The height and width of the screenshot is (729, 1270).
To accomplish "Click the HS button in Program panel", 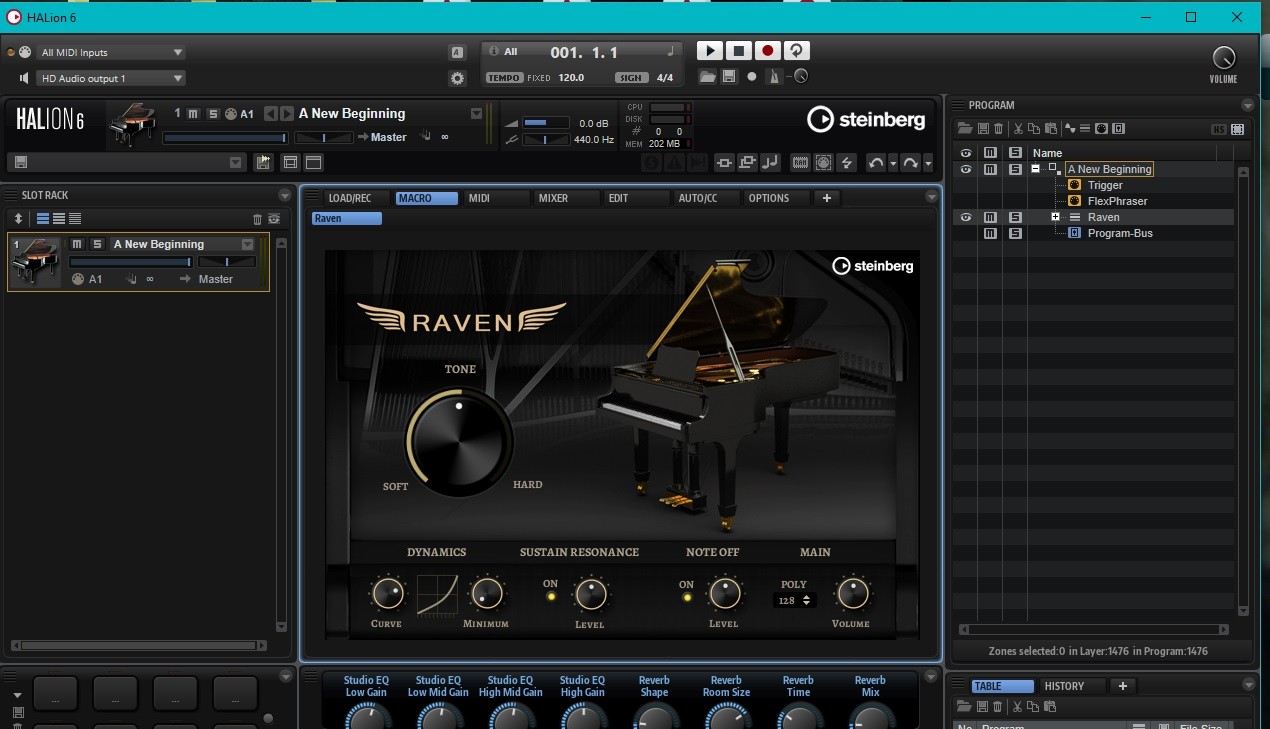I will click(x=1218, y=129).
